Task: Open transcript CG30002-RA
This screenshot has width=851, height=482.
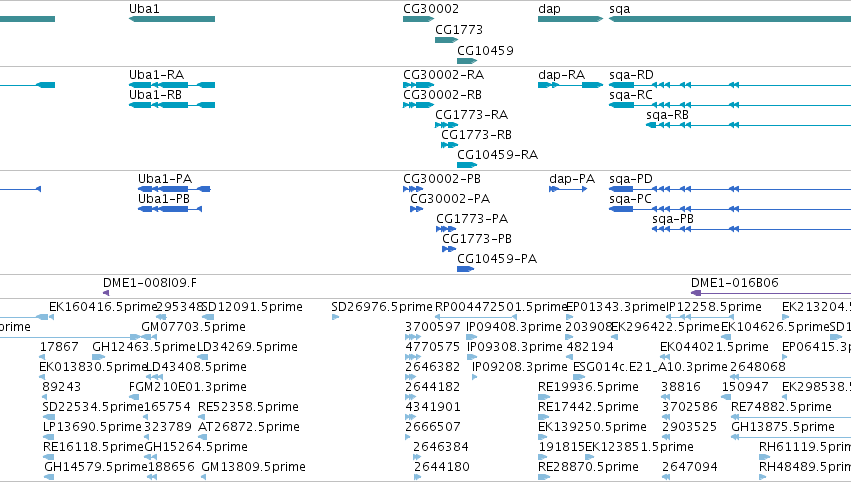Action: pyautogui.click(x=418, y=85)
